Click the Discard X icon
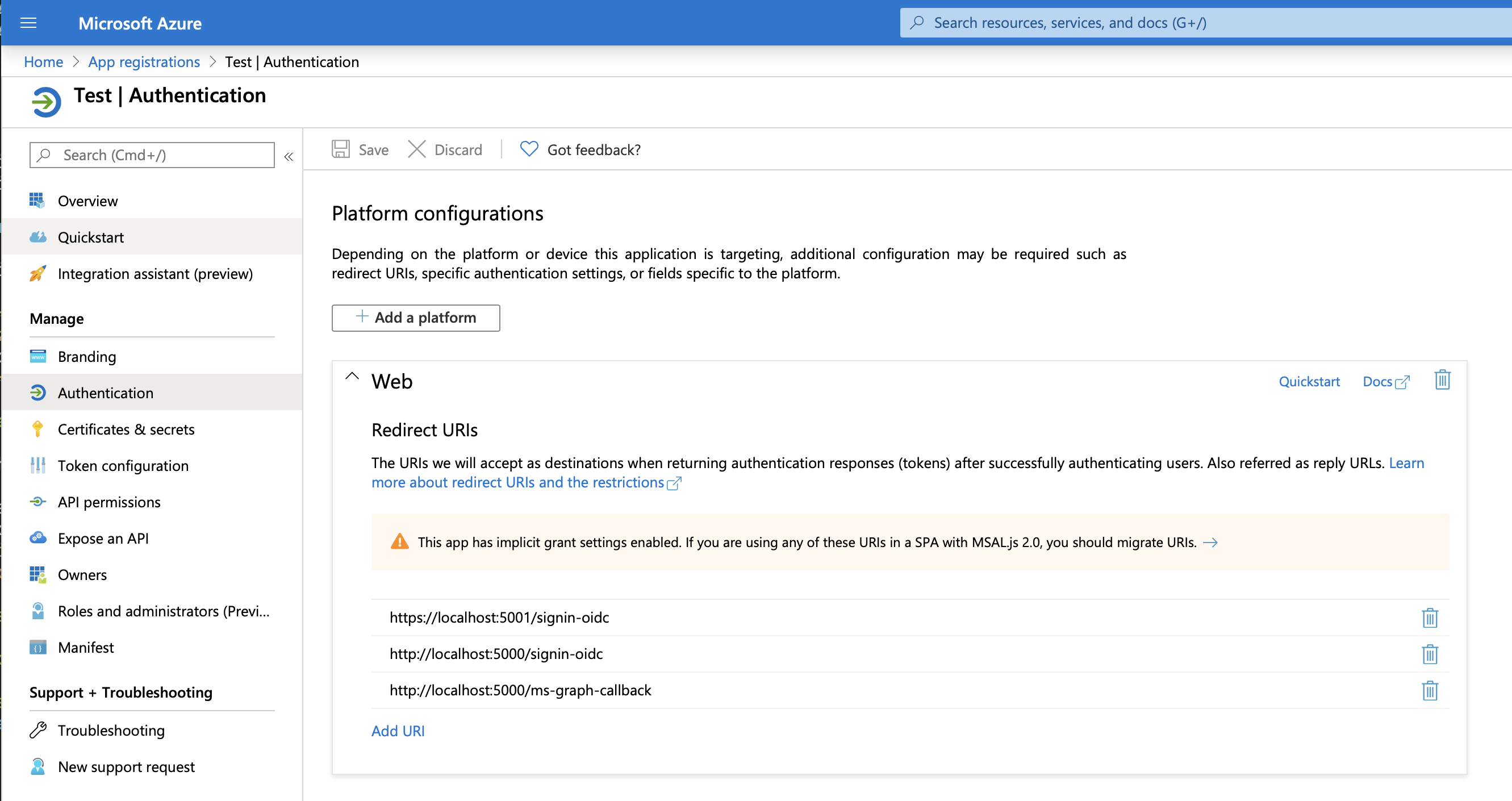 point(417,149)
